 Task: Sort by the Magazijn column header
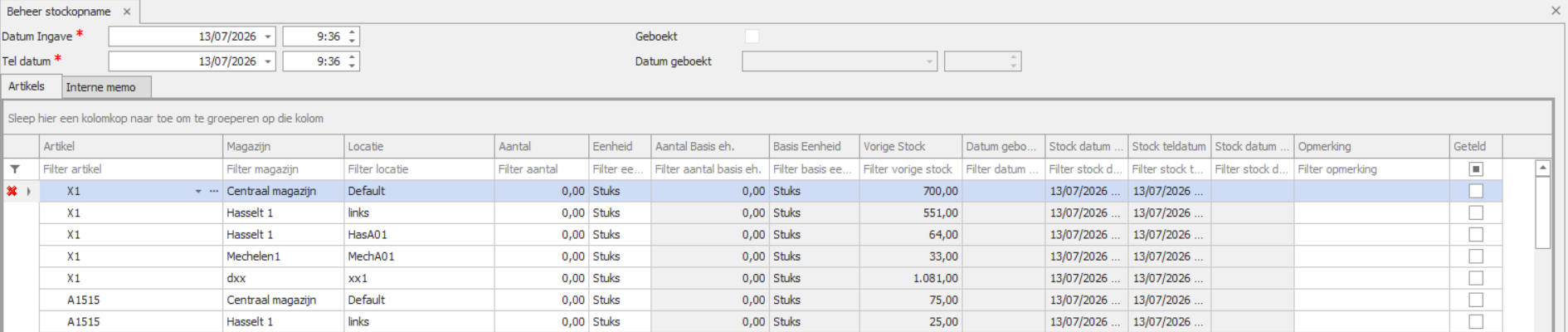284,146
